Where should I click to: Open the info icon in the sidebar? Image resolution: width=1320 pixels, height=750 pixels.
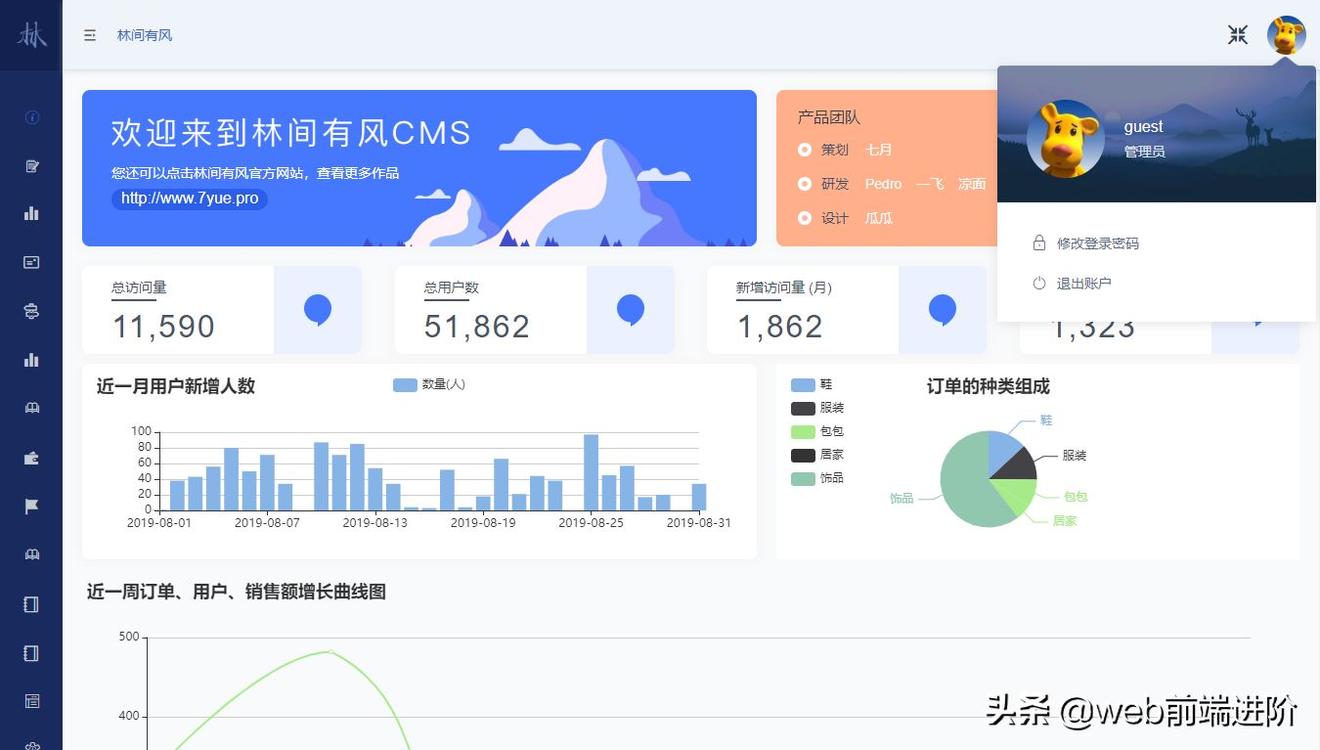[32, 118]
